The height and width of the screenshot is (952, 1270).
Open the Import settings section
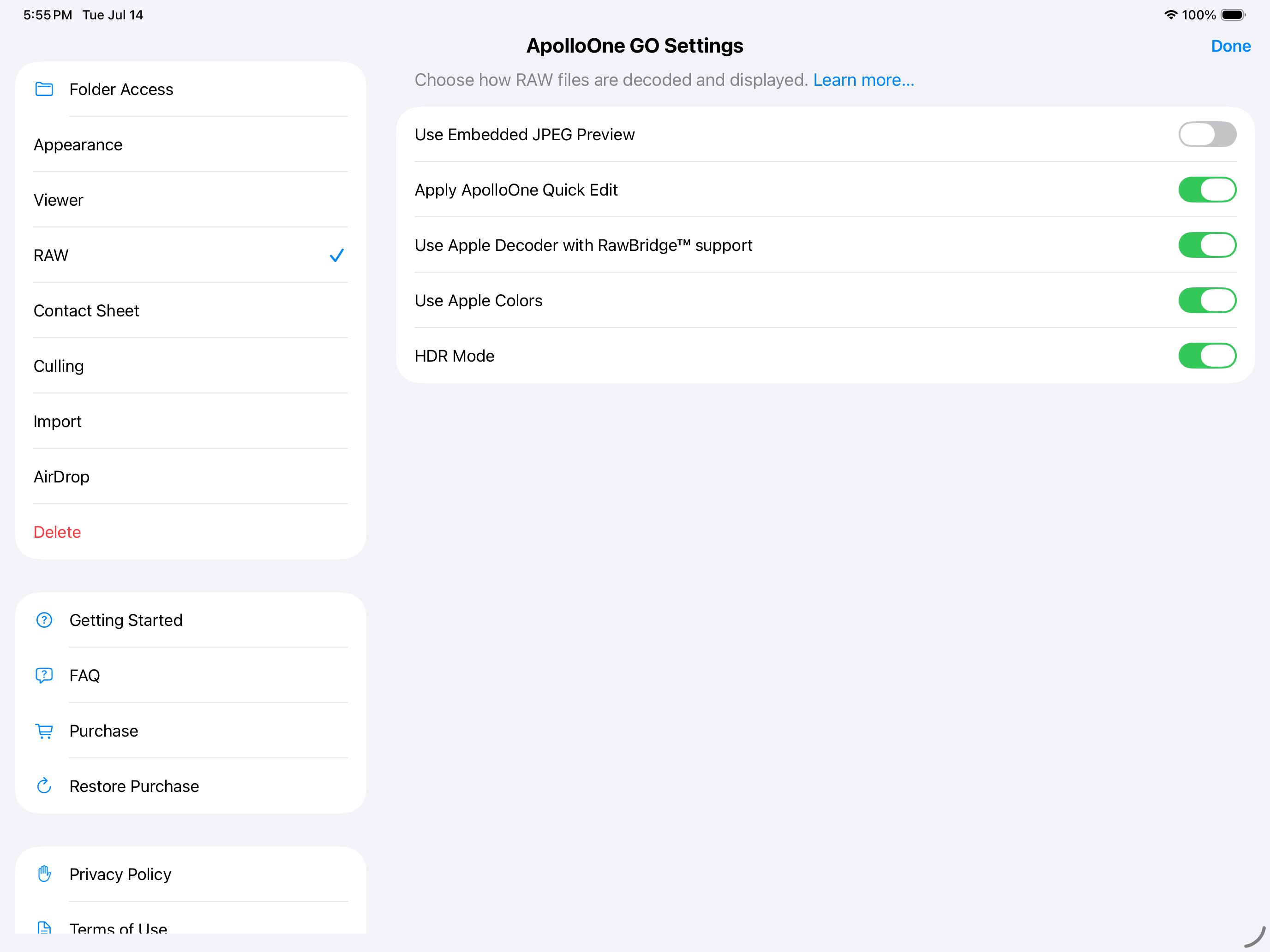coord(191,421)
